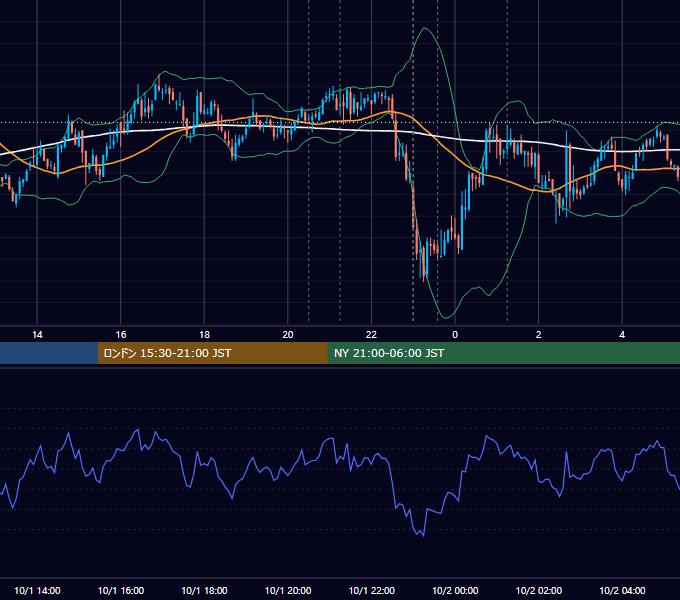Viewport: 680px width, 600px height.
Task: Click hour label 2 on price chart axis
Action: pos(539,335)
